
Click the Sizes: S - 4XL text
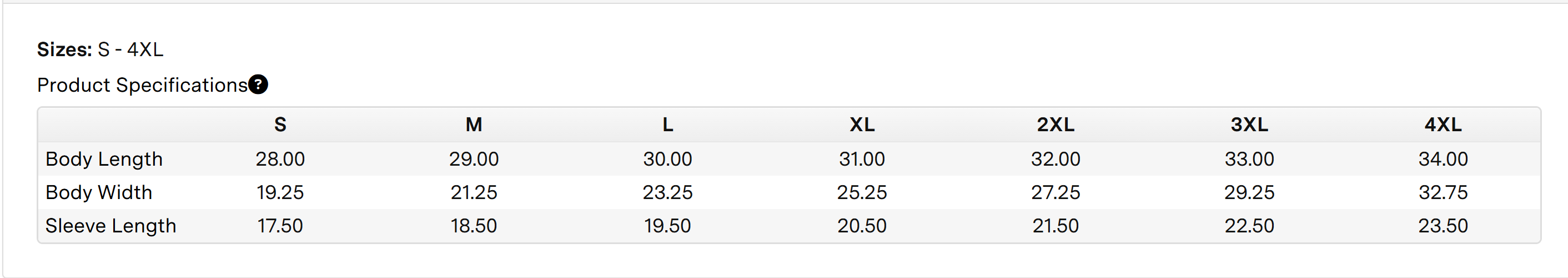coord(100,49)
